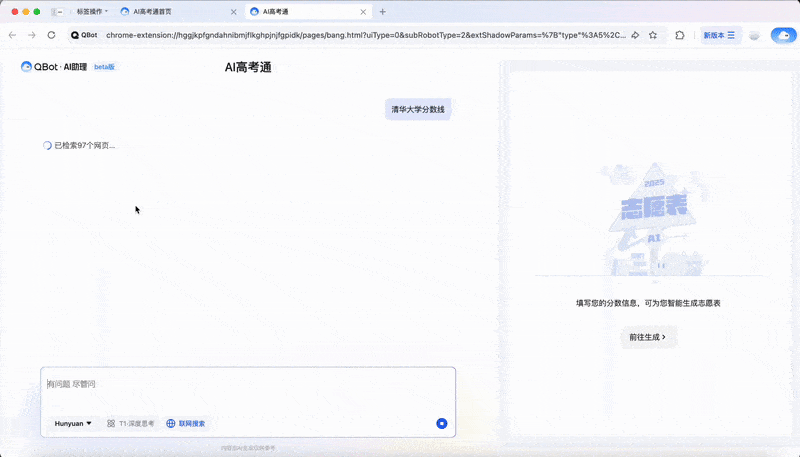The image size is (800, 457).
Task: Click the share icon in the address bar
Action: pyautogui.click(x=635, y=35)
